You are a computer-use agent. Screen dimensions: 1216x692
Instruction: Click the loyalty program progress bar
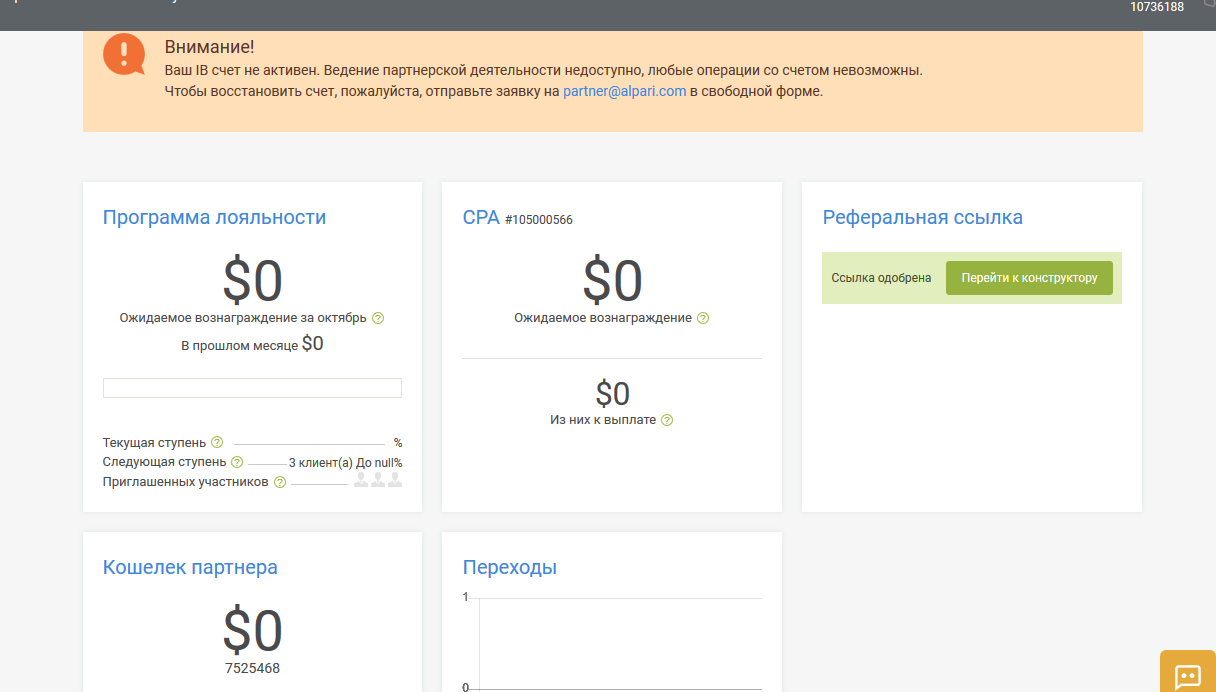(252, 388)
